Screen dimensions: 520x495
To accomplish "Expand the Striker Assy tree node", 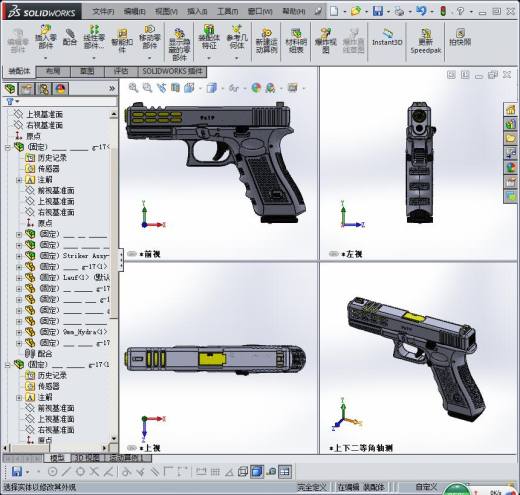I will [19, 256].
